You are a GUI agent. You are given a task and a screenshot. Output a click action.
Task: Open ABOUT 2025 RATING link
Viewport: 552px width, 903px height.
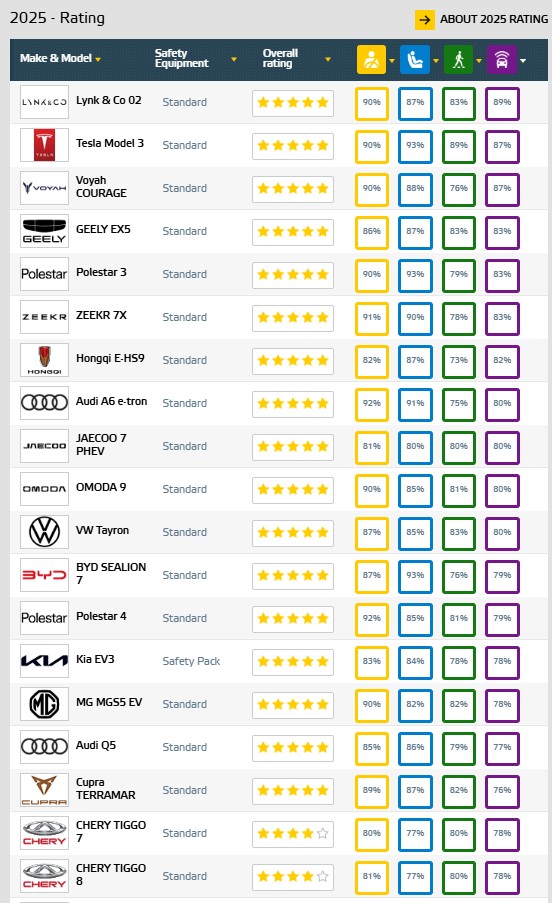pyautogui.click(x=494, y=19)
